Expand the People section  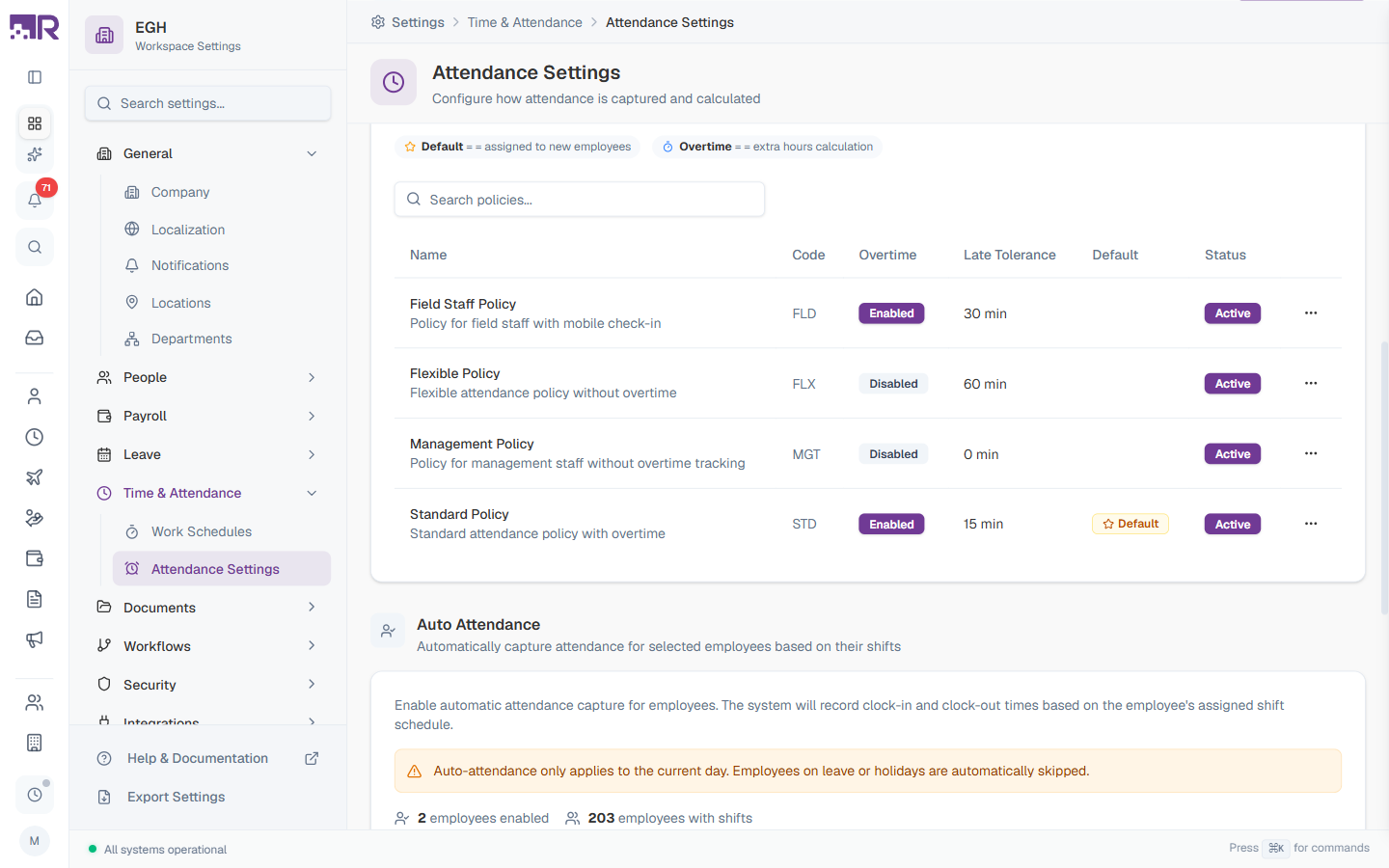coord(207,377)
